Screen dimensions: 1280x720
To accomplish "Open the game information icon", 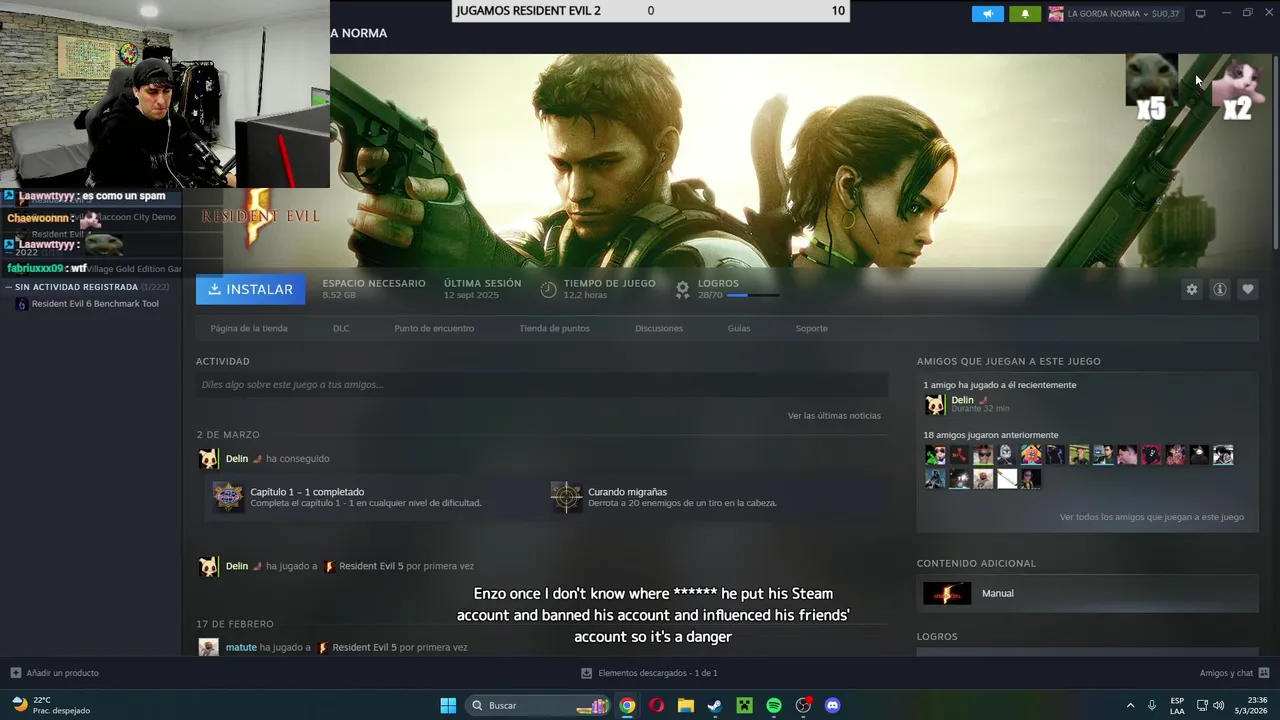I will pyautogui.click(x=1220, y=289).
